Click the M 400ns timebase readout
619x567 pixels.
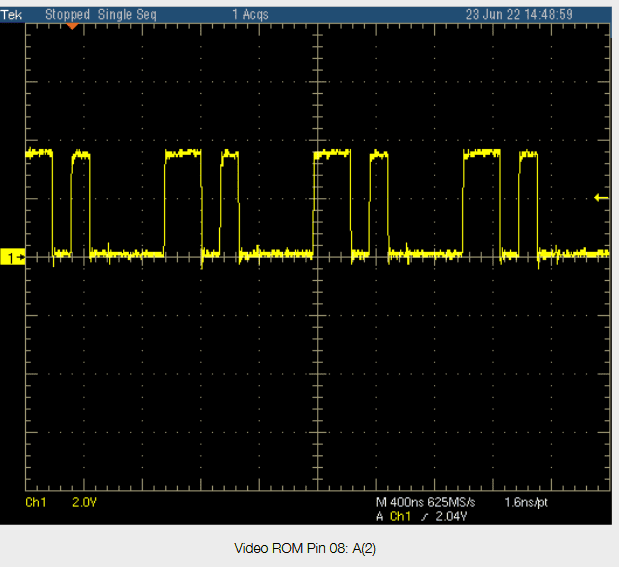click(x=397, y=502)
